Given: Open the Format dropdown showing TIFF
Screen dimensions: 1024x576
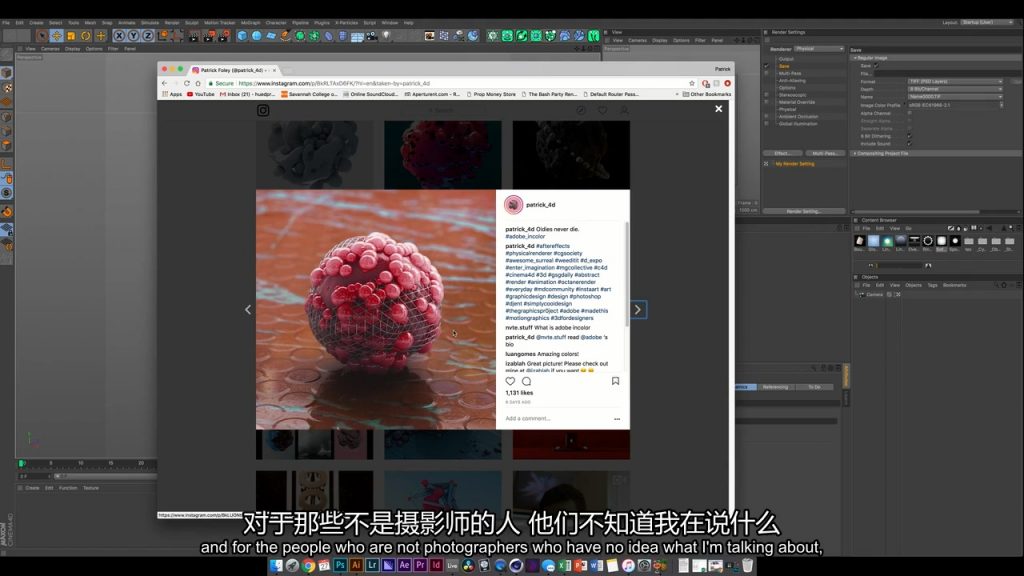Looking at the screenshot, I should tap(955, 82).
